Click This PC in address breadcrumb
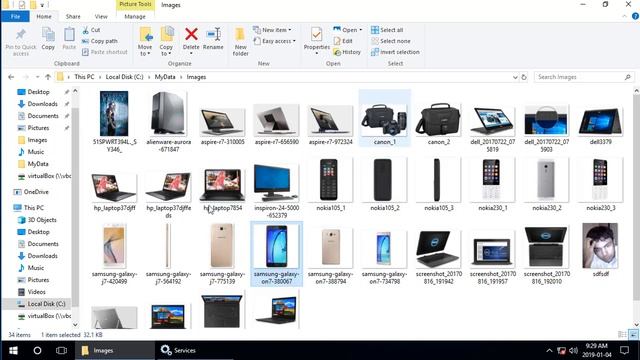 point(84,77)
